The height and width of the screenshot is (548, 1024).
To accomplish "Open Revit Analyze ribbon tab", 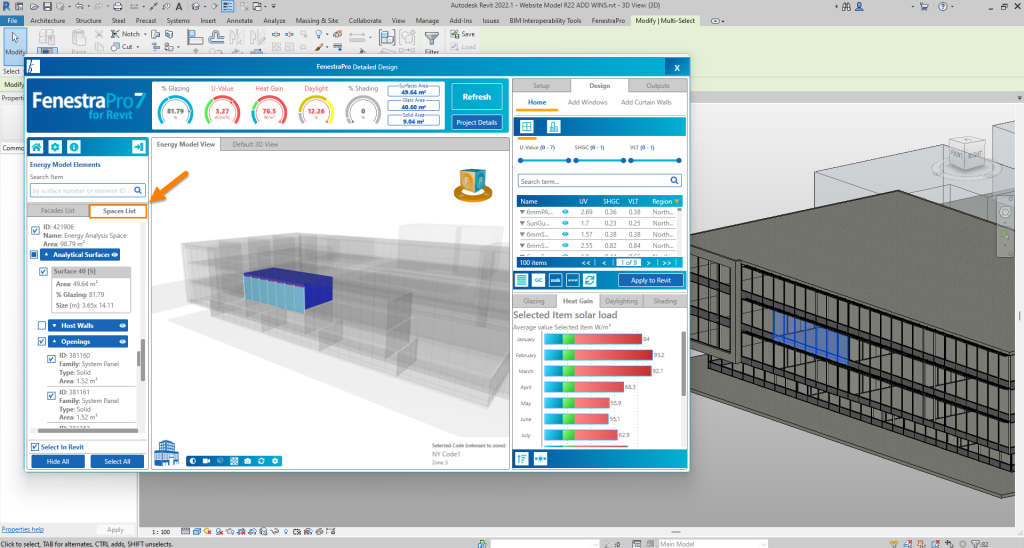I will pyautogui.click(x=274, y=20).
